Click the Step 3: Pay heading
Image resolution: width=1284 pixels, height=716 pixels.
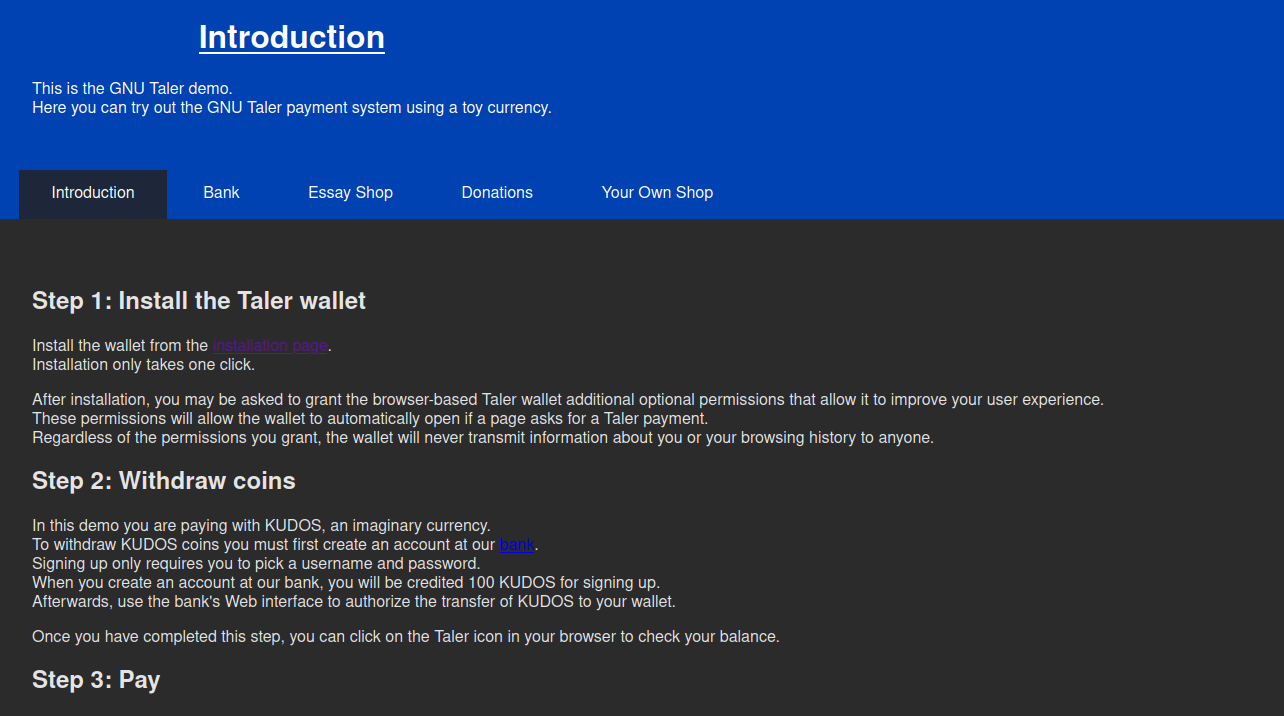point(96,680)
